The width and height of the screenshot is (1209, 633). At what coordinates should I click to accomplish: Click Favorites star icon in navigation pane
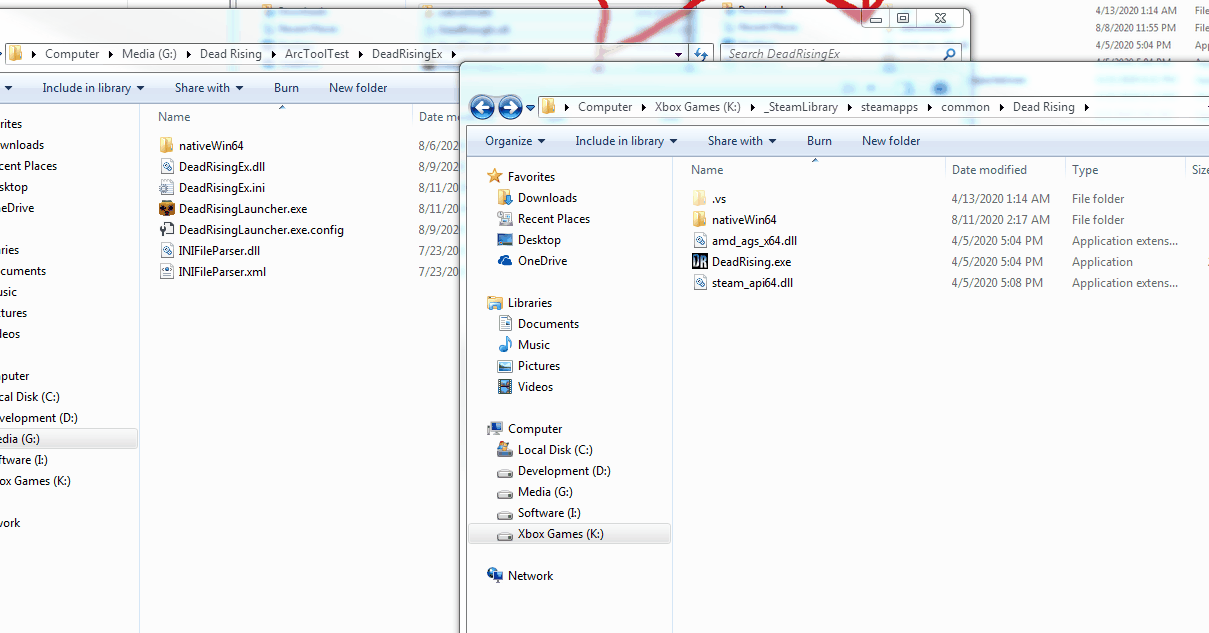tap(494, 177)
